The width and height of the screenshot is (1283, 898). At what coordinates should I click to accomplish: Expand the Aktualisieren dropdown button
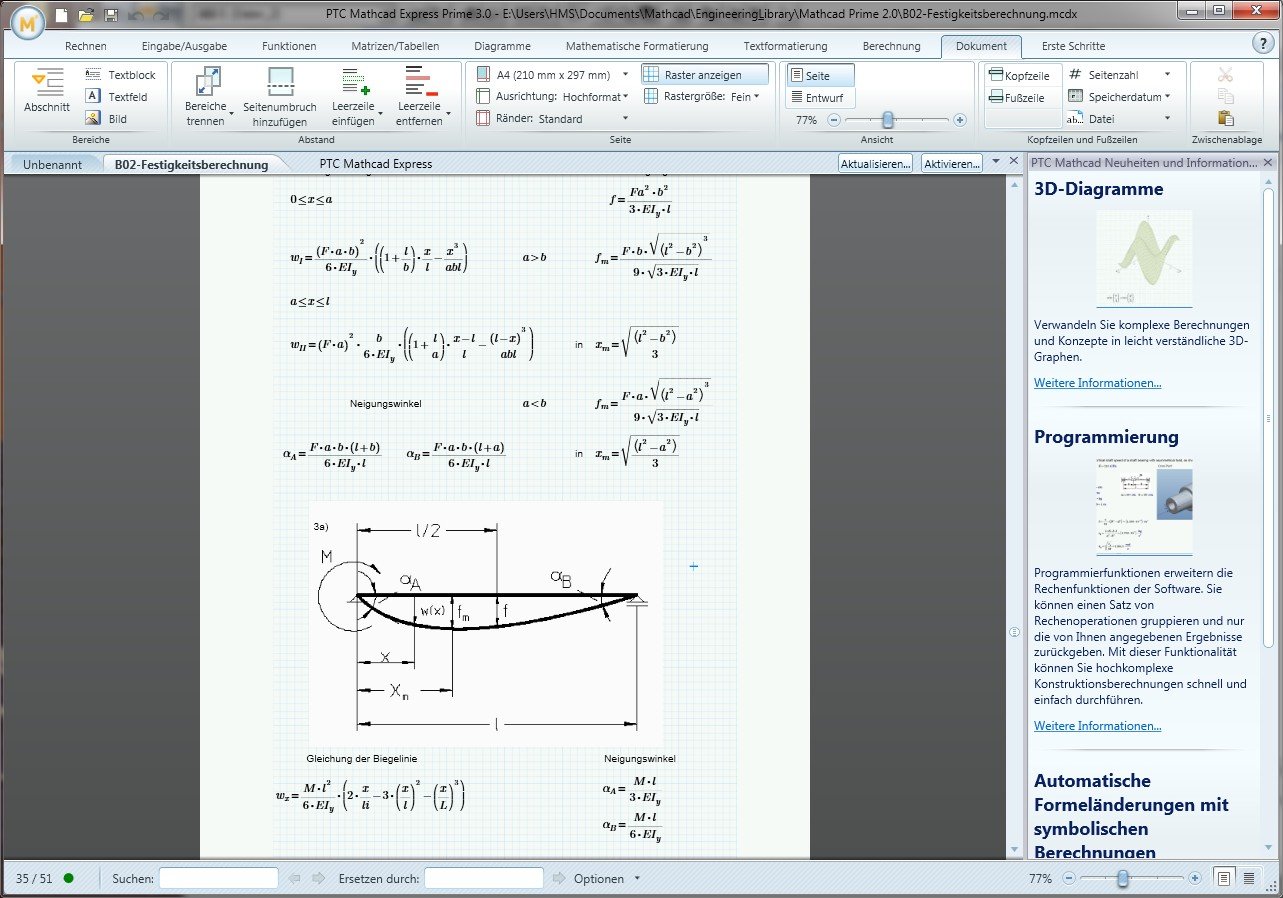[x=875, y=163]
